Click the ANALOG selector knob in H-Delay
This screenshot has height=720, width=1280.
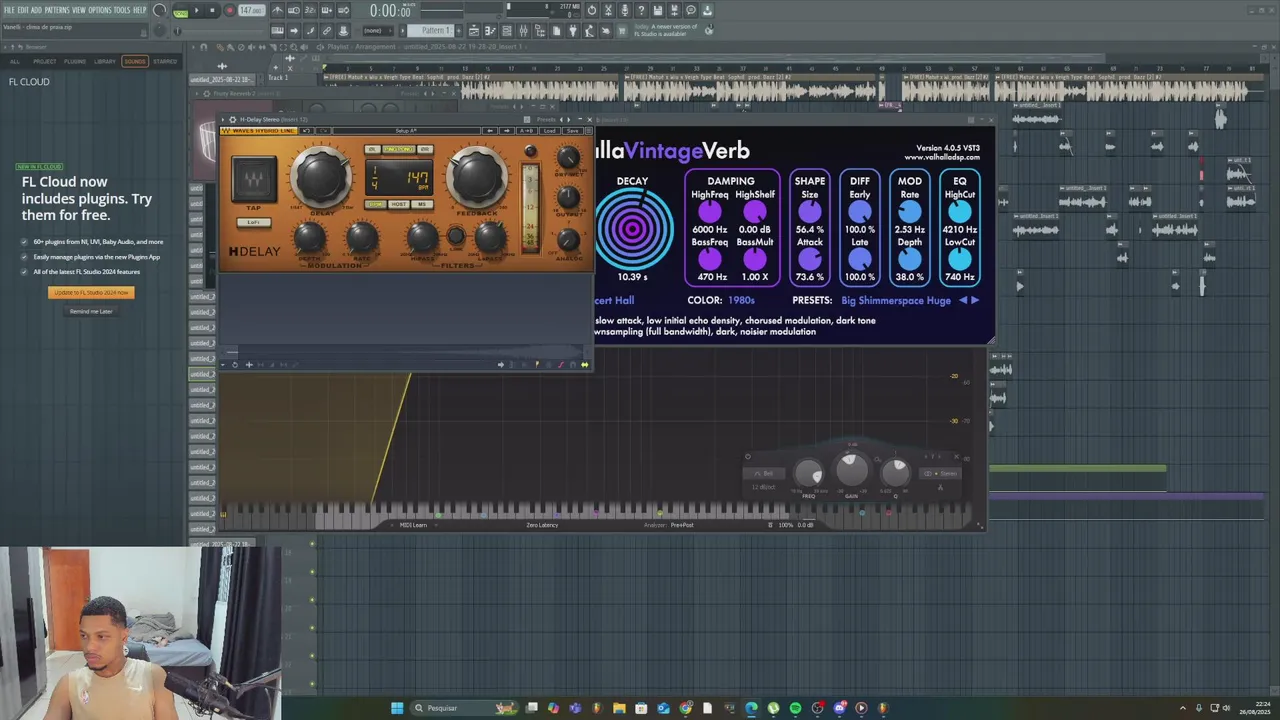(x=568, y=240)
